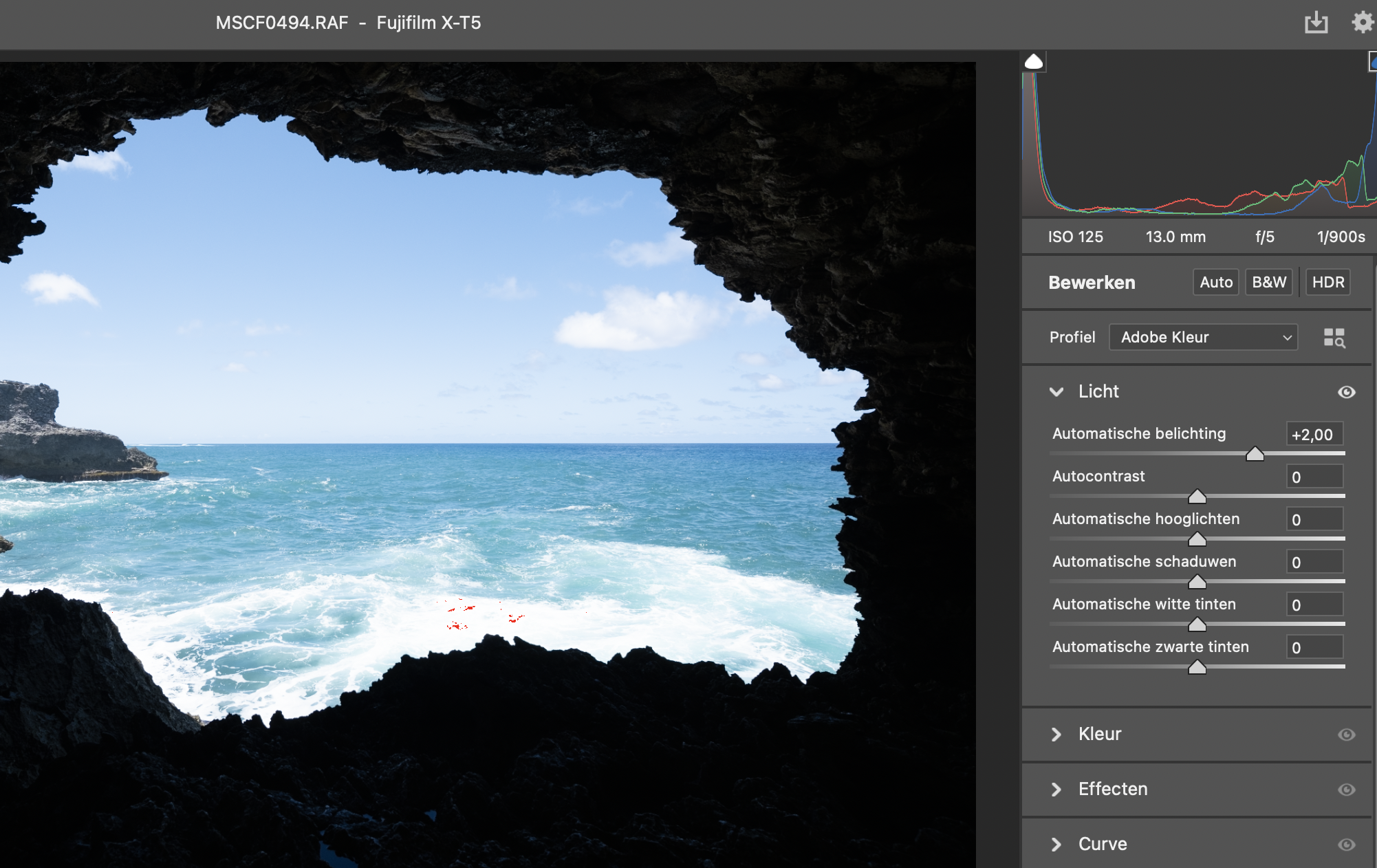Open the profile browser grid icon
Screen dimensions: 1377x868
coord(1334,338)
